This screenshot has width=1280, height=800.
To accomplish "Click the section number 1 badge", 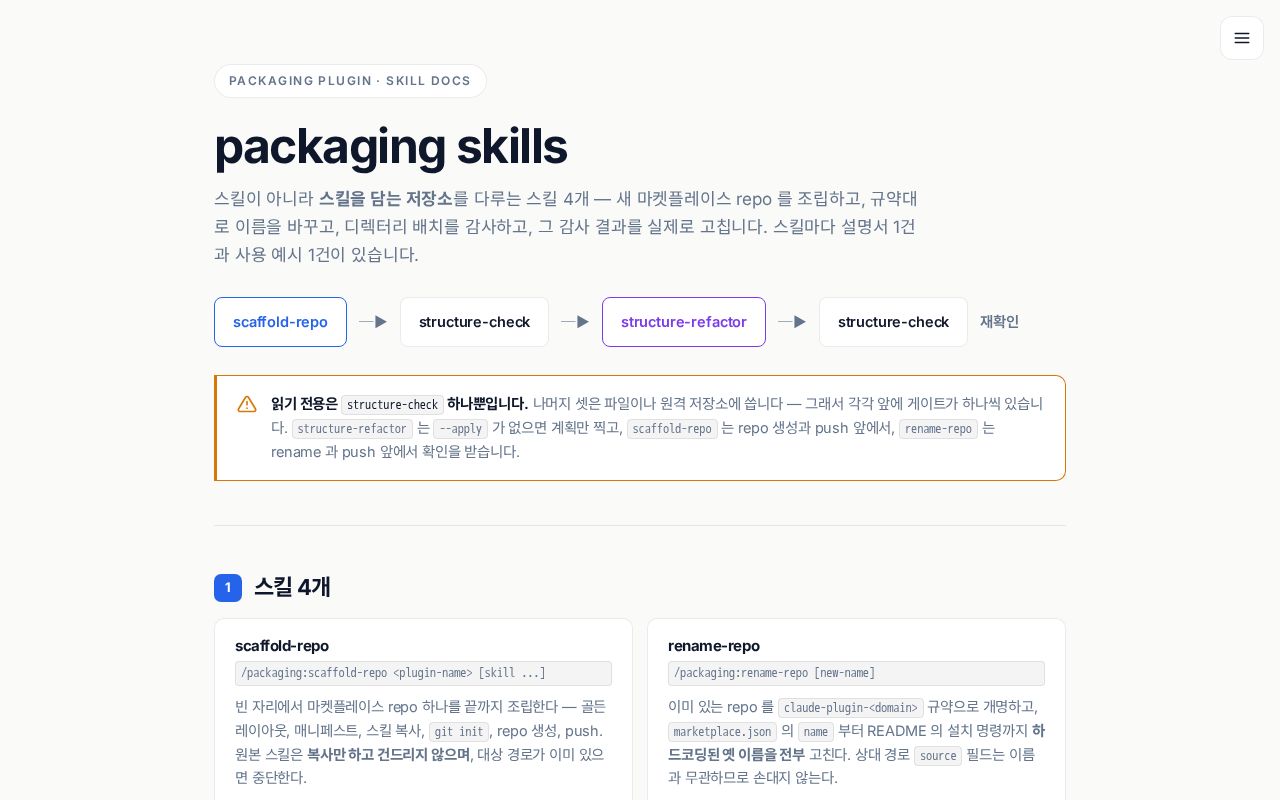I will click(228, 588).
